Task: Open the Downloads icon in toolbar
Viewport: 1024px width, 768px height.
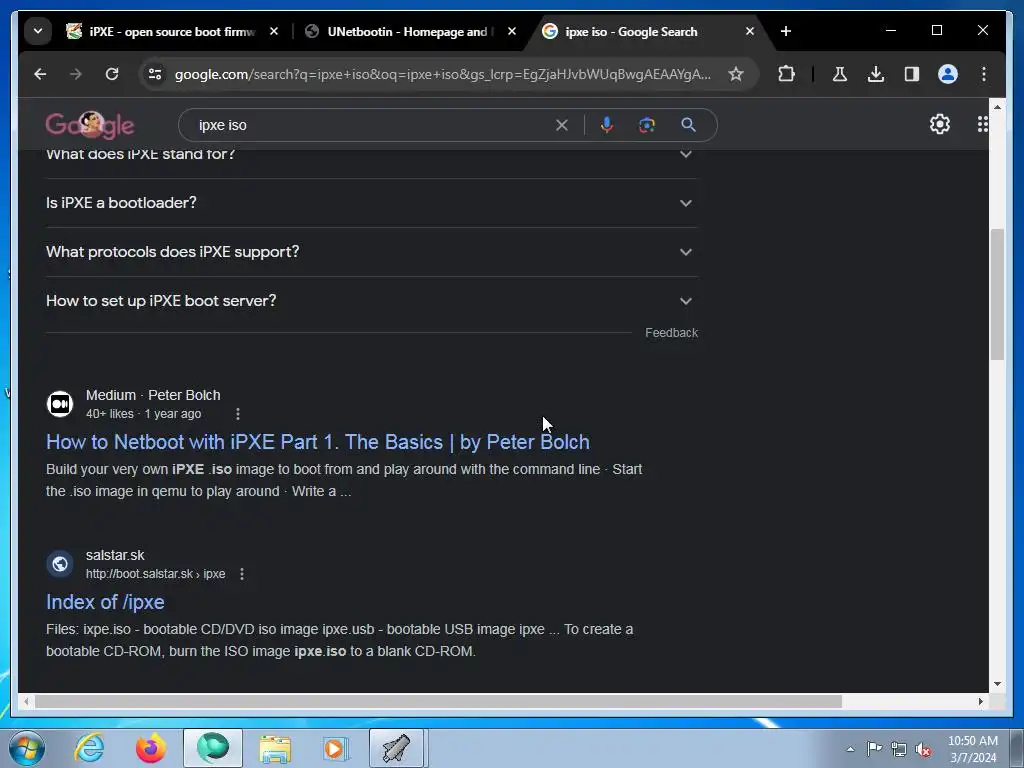Action: 876,74
